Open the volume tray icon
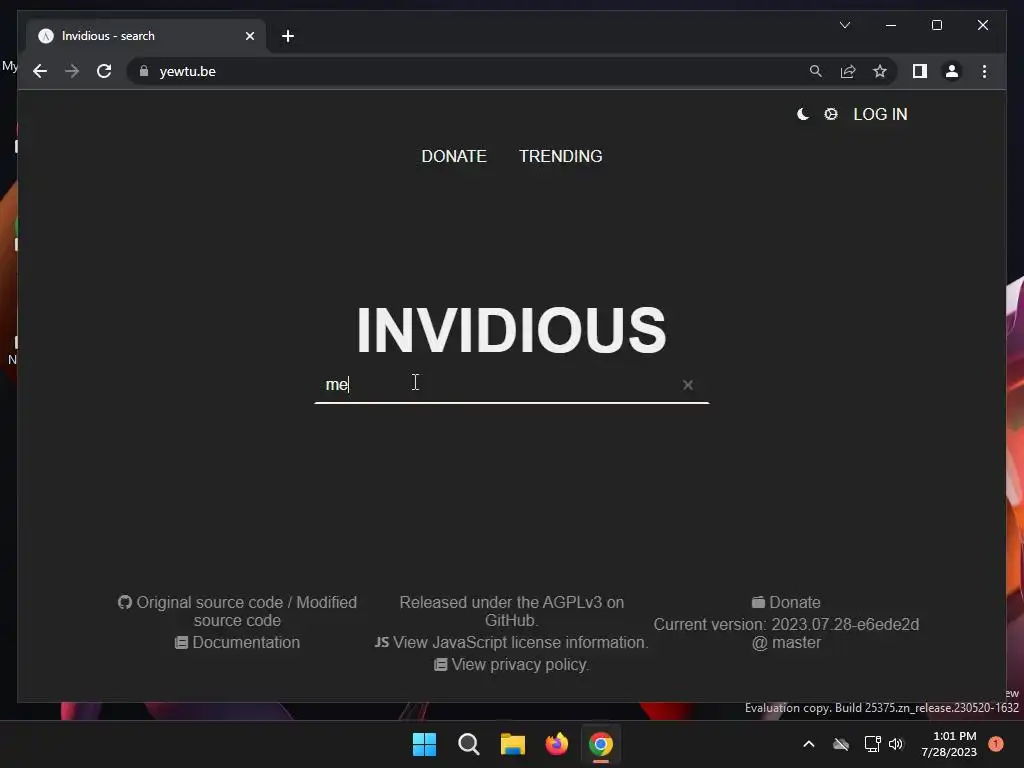1024x768 pixels. [x=896, y=744]
